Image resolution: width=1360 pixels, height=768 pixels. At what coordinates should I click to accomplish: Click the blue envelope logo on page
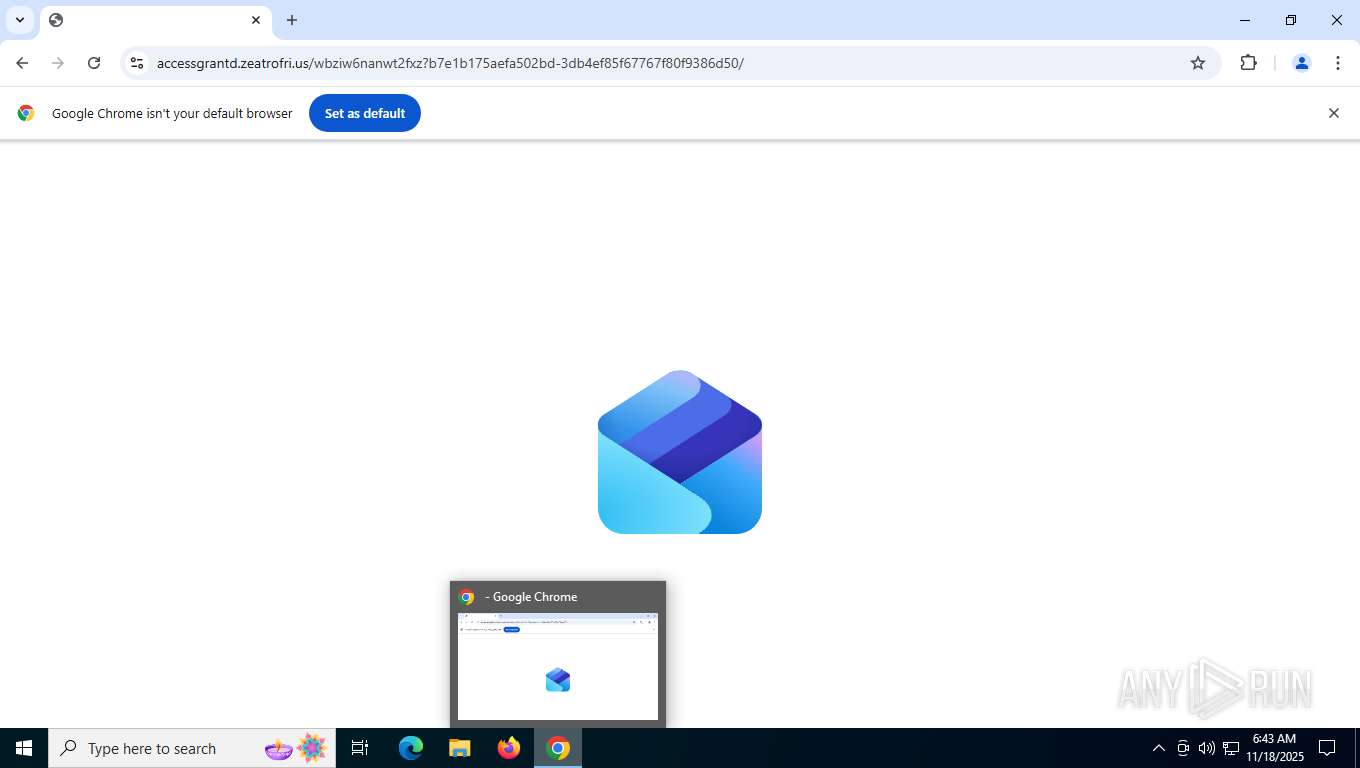point(680,452)
